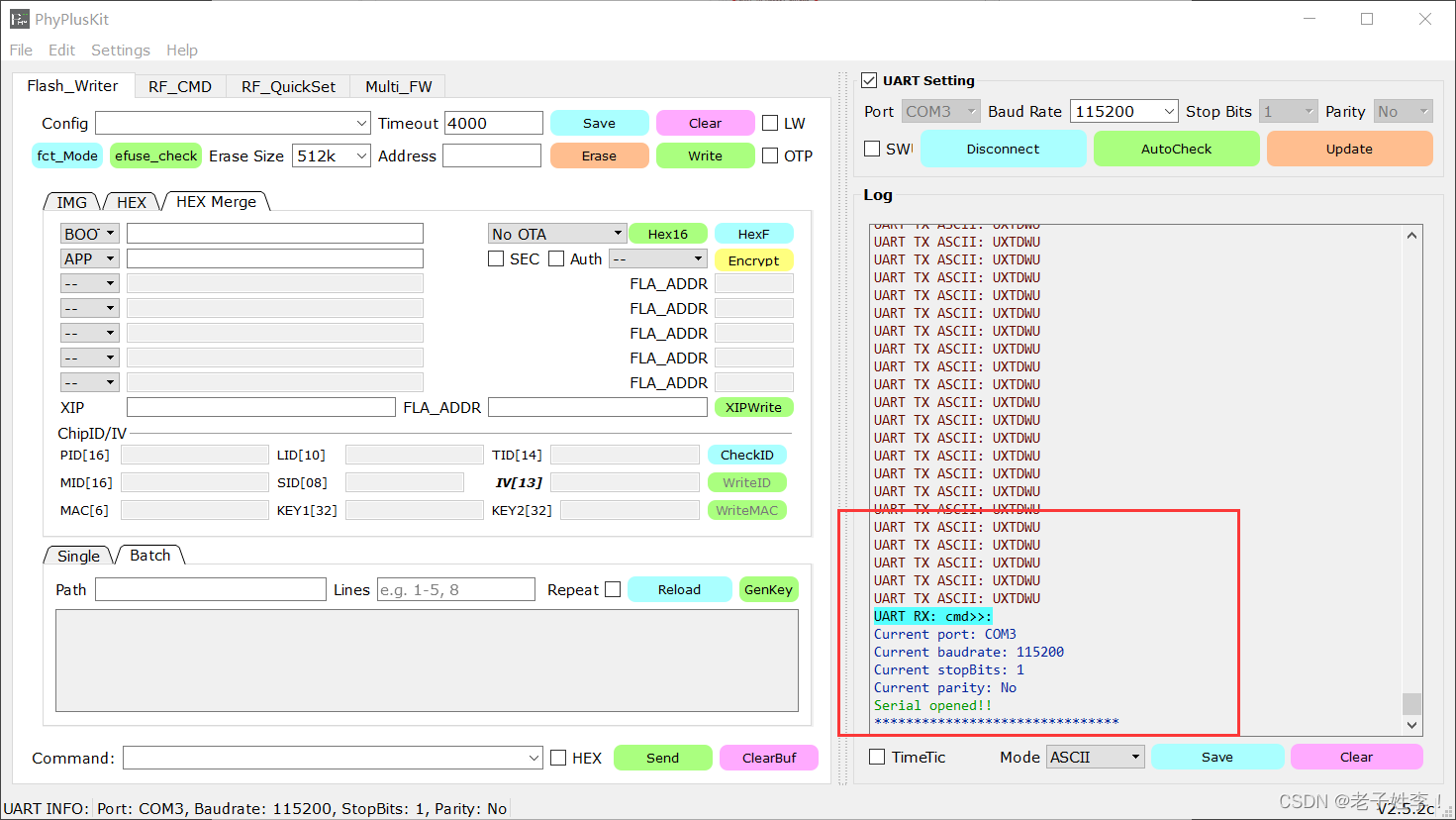Open the log Mode ASCII dropdown
The height and width of the screenshot is (820, 1456).
click(1095, 757)
